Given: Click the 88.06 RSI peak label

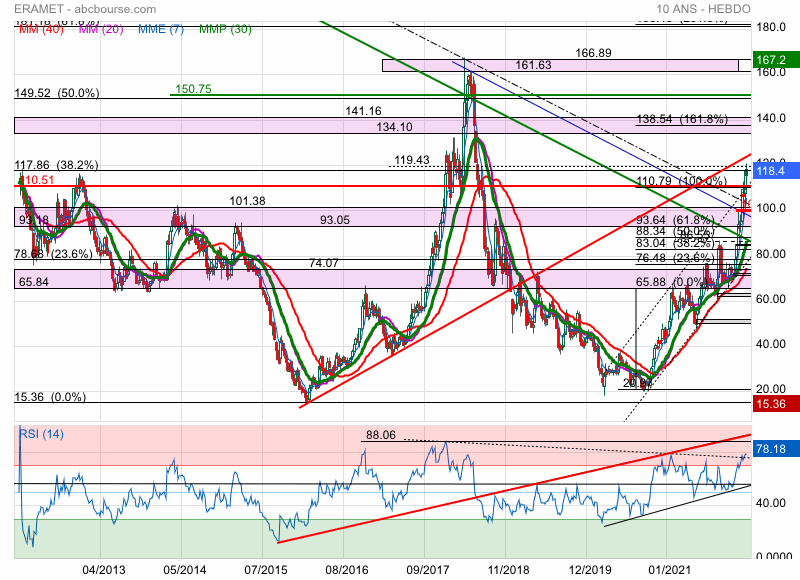Looking at the screenshot, I should click(381, 435).
